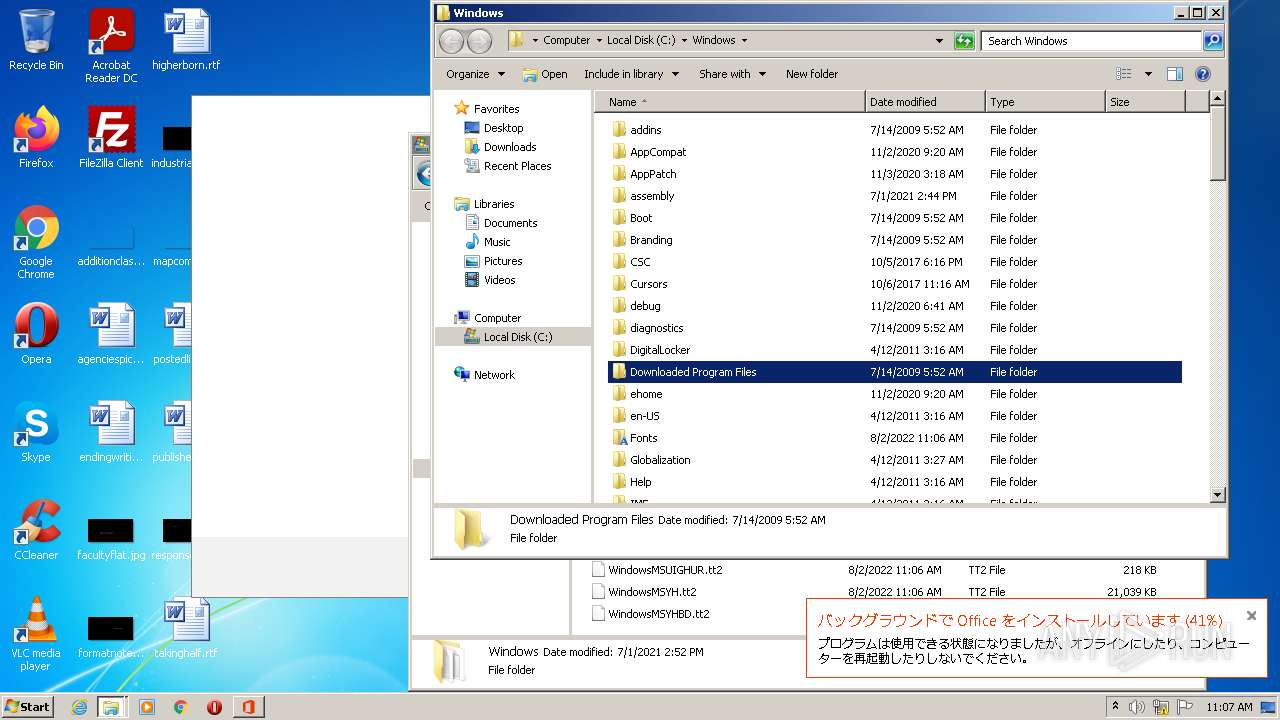Viewport: 1280px width, 720px height.
Task: Click the file list vertical scrollbar
Action: point(1217,297)
